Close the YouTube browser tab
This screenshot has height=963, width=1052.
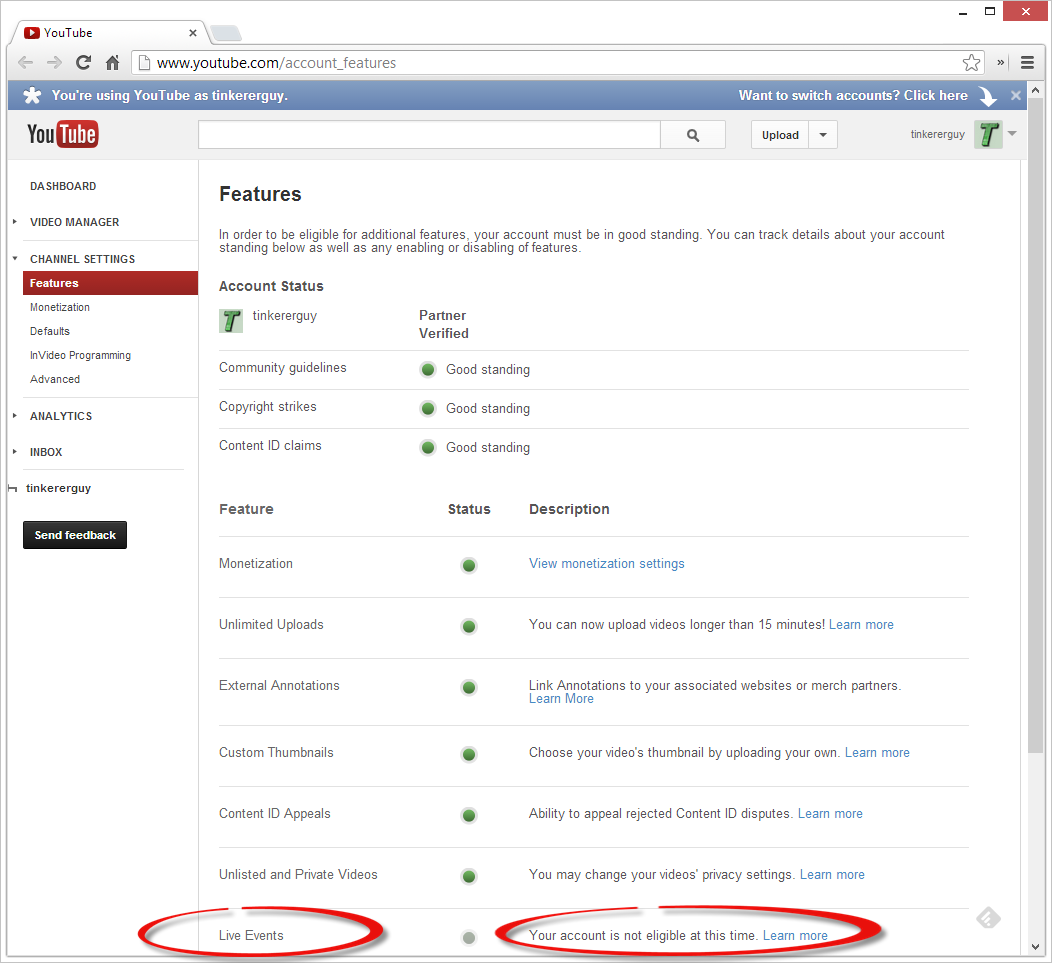[x=193, y=33]
